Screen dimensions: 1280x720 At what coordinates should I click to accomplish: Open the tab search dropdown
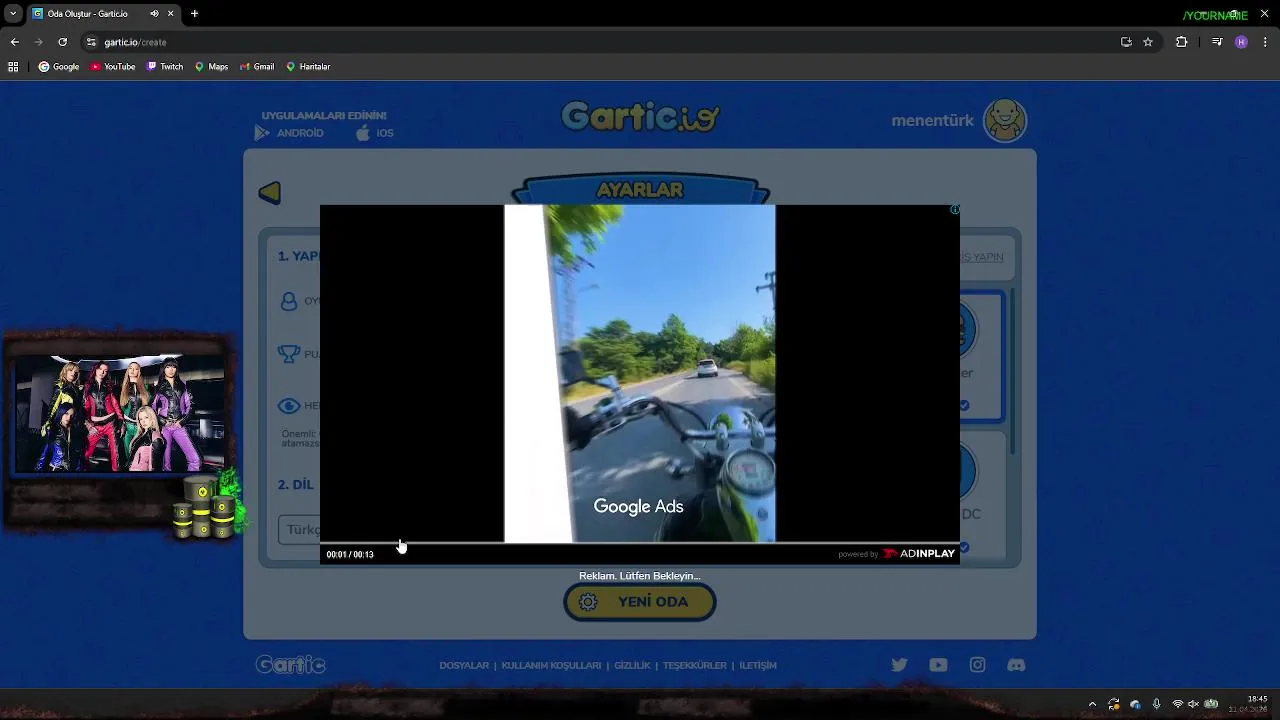pos(13,14)
